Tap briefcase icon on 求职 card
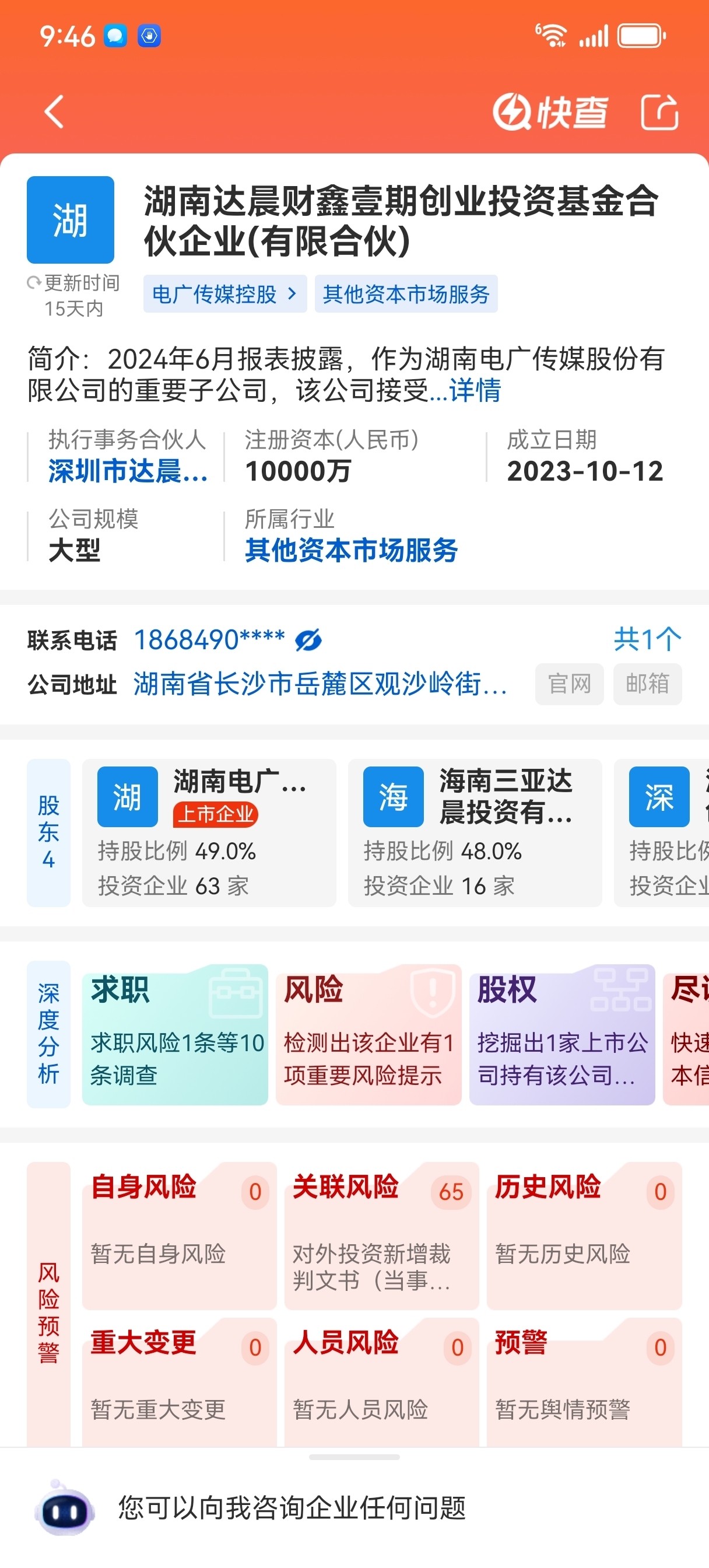 pyautogui.click(x=236, y=993)
